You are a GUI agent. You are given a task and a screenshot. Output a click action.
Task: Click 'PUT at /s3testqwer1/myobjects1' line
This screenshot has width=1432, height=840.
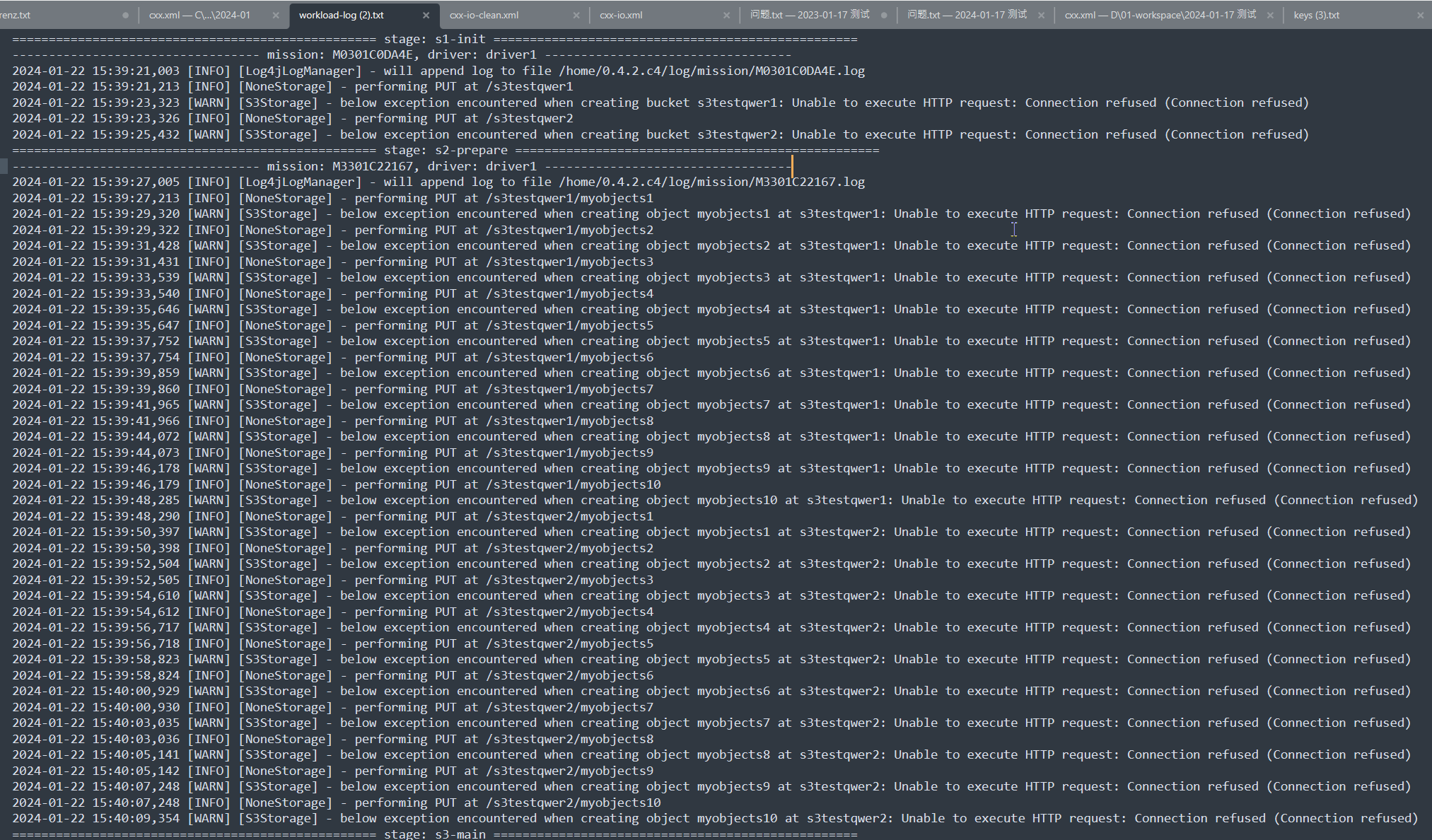332,198
